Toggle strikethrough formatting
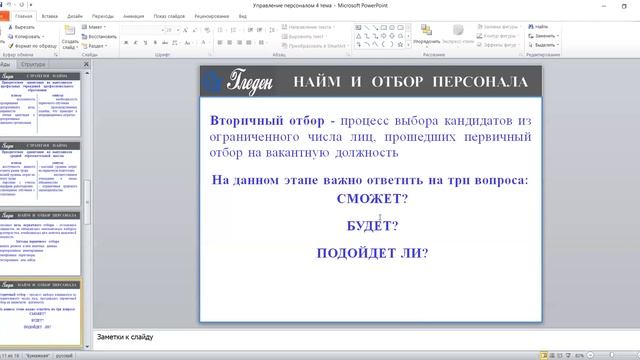The height and width of the screenshot is (360, 640). tap(165, 42)
